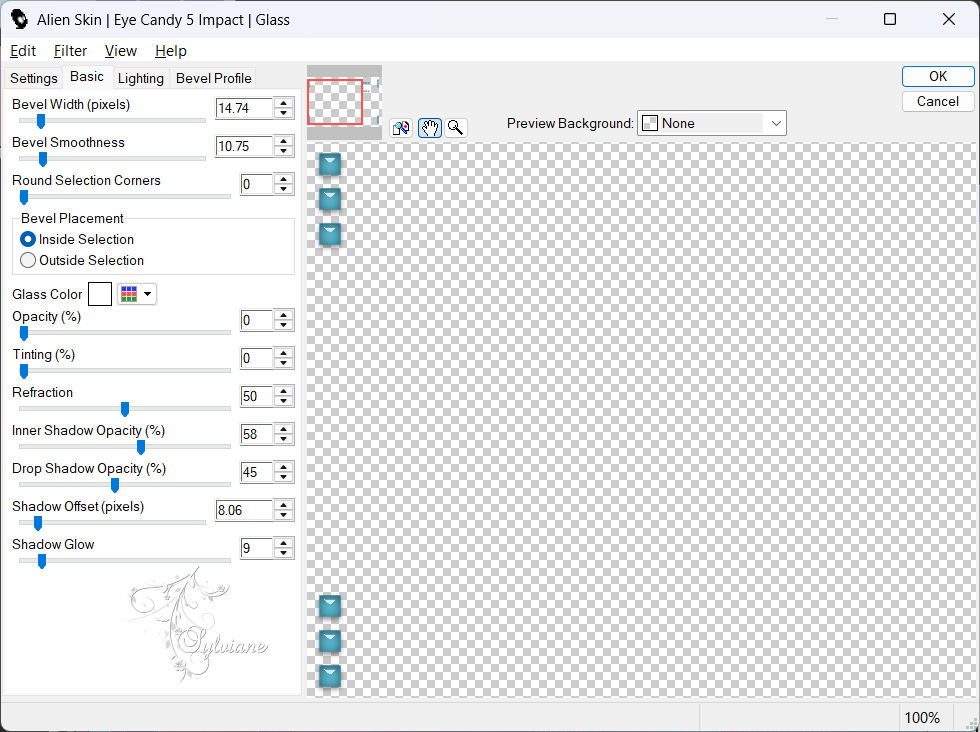The height and width of the screenshot is (732, 980).
Task: Increase Opacity with the up spinner
Action: [x=284, y=316]
